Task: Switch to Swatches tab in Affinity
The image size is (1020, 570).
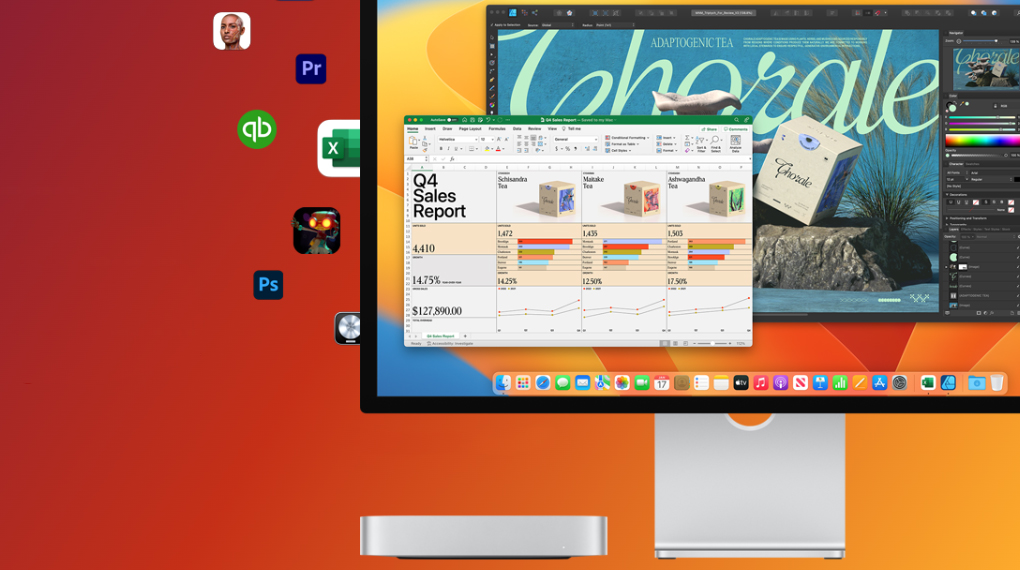Action: coord(973,164)
